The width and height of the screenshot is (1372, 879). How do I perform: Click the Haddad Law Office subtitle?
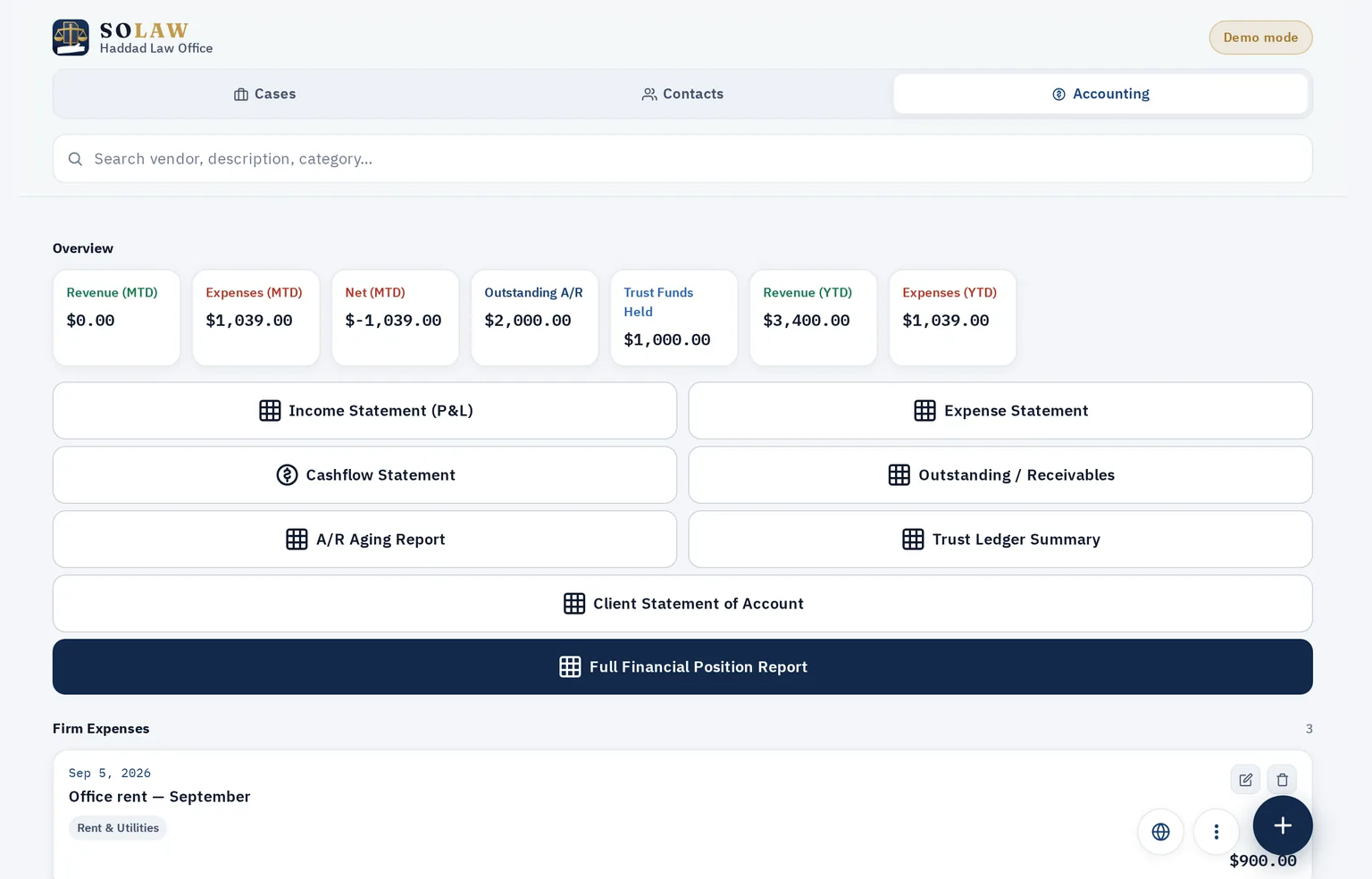pos(156,48)
